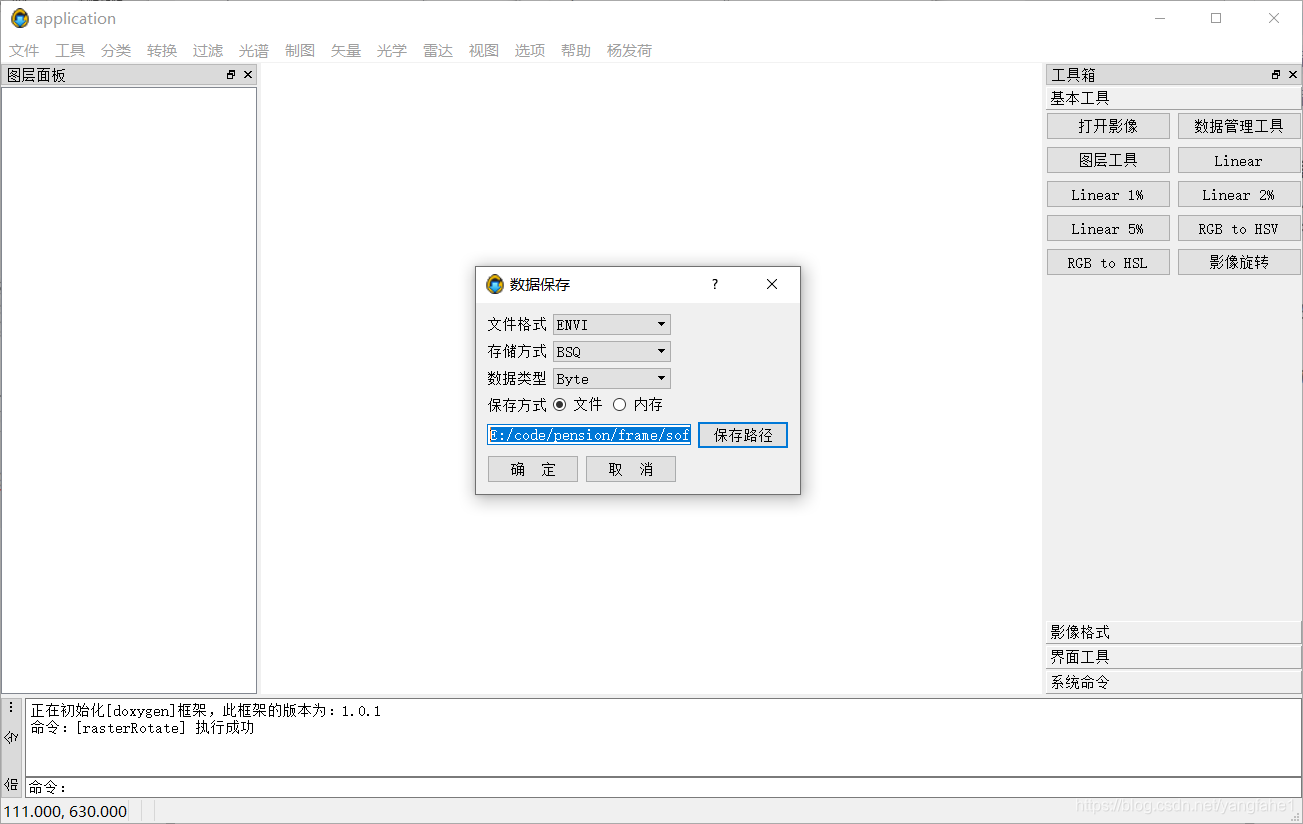Close the 数据保存 dialog
The width and height of the screenshot is (1303, 824).
click(771, 284)
